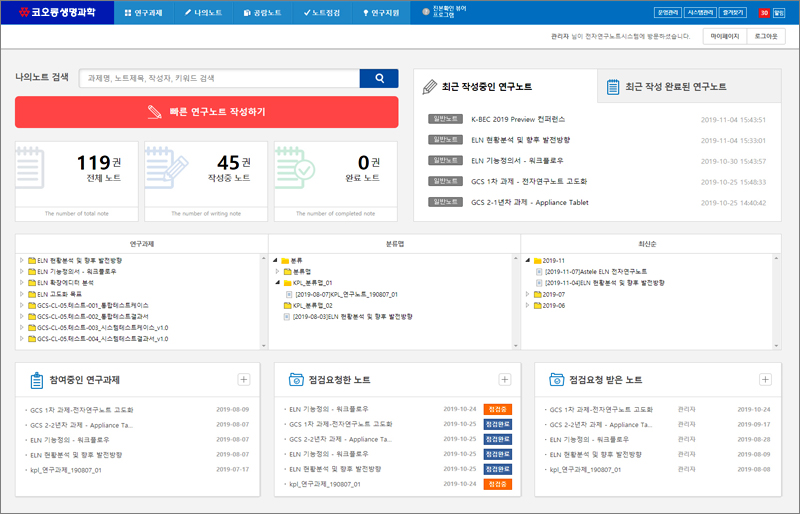Click the search magnifier button

coord(379,78)
